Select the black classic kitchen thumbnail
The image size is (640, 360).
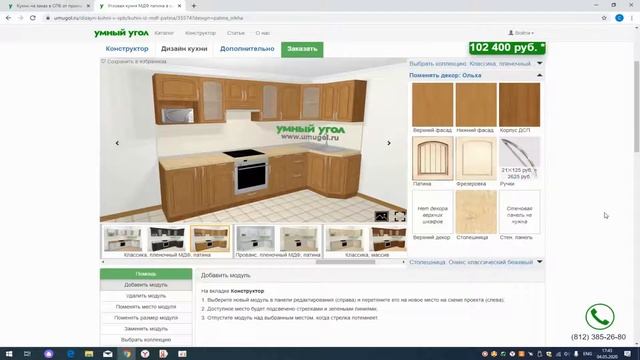(x=166, y=239)
